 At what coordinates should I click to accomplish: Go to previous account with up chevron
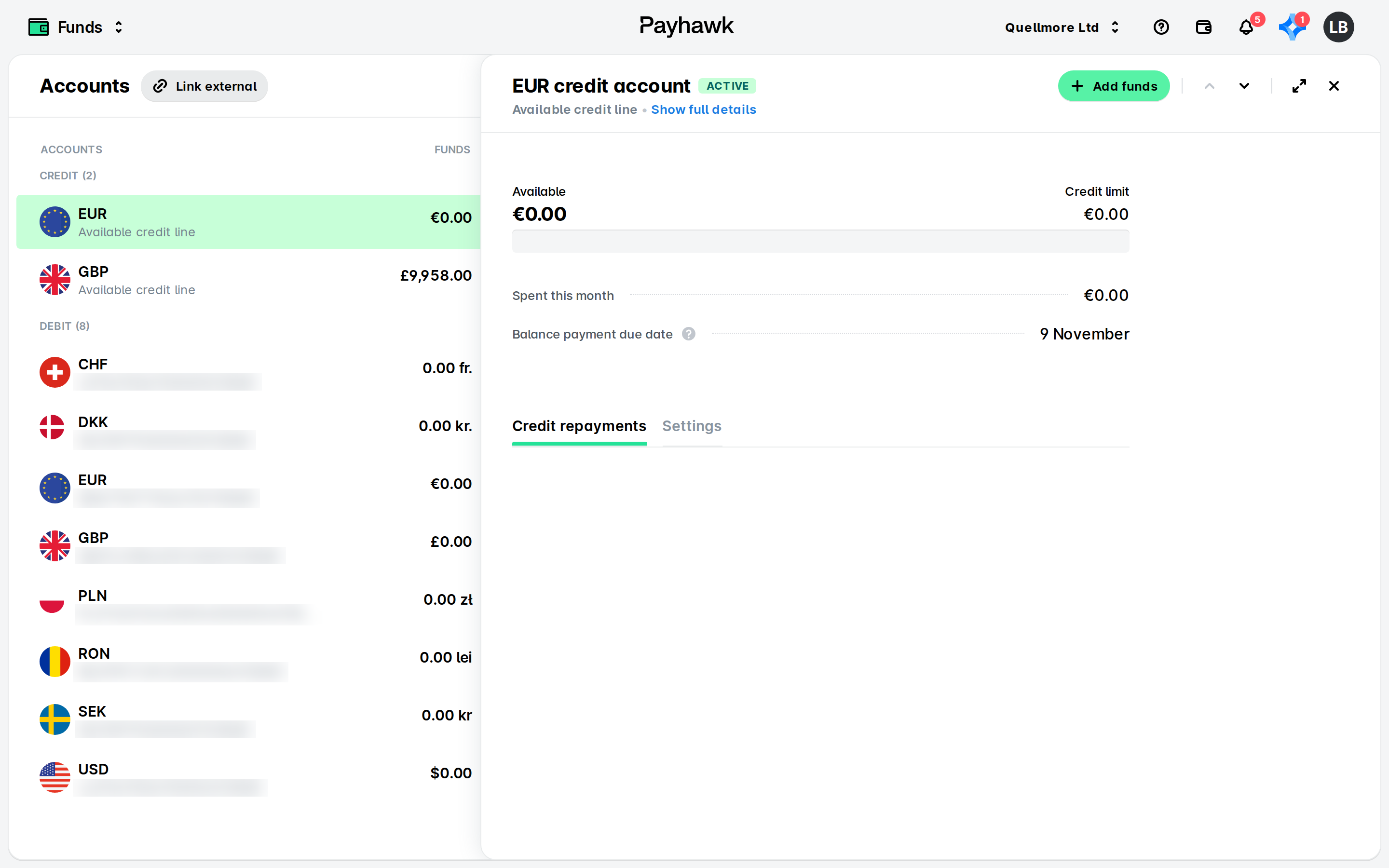point(1210,86)
